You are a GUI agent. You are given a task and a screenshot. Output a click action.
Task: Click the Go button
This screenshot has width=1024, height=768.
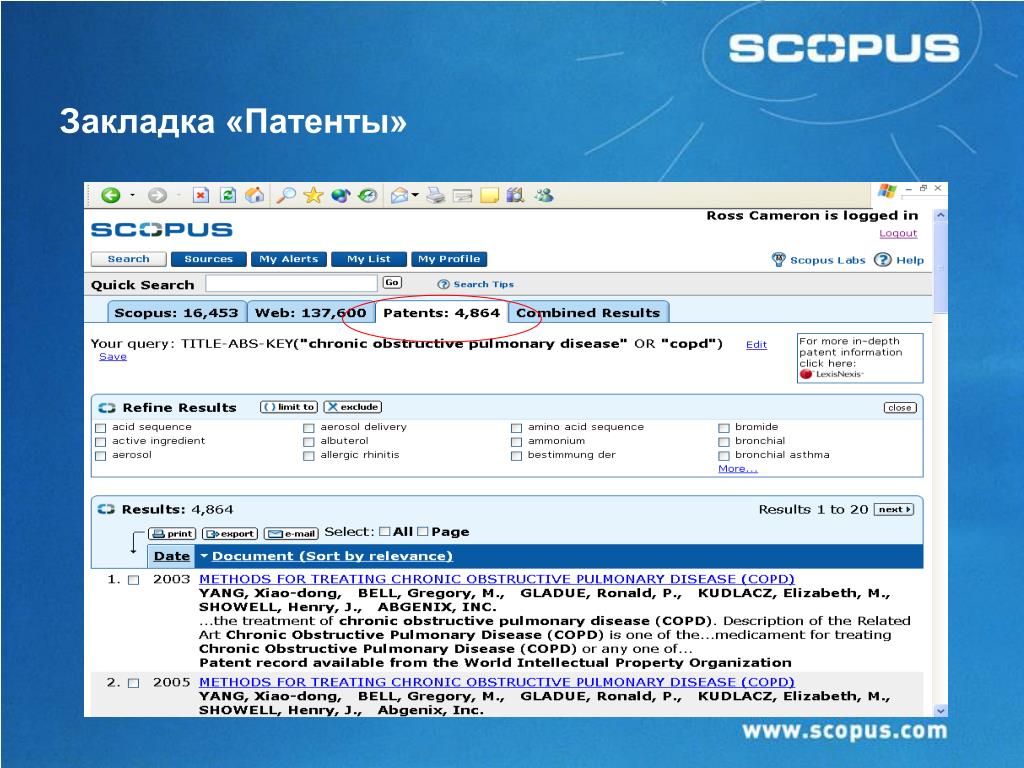(392, 283)
